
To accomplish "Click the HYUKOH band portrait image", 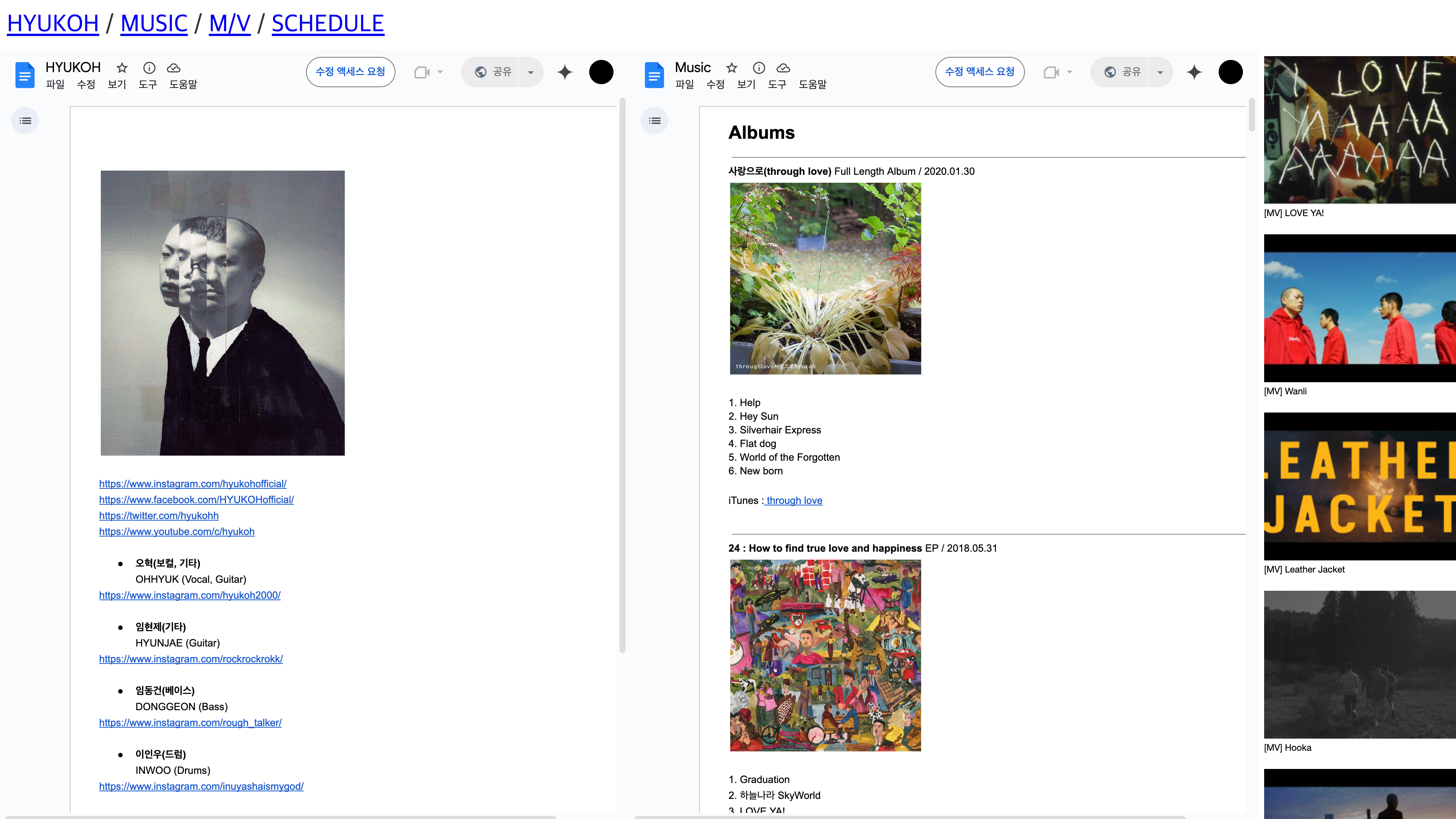I will pyautogui.click(x=223, y=313).
